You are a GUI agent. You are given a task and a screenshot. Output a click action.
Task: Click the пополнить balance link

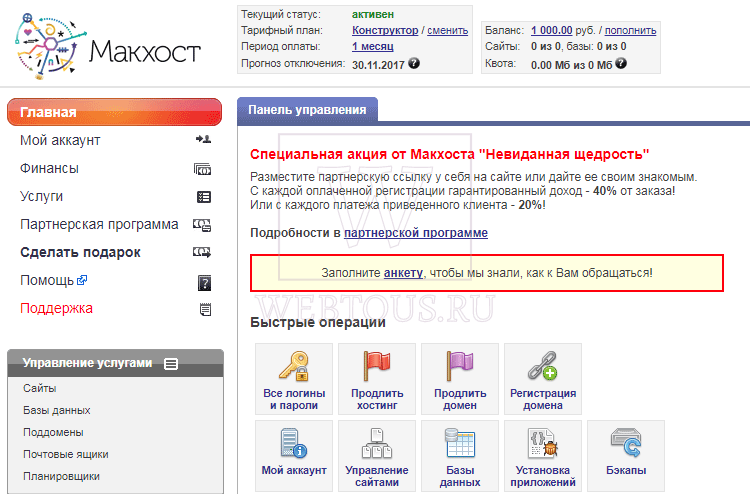click(x=630, y=30)
